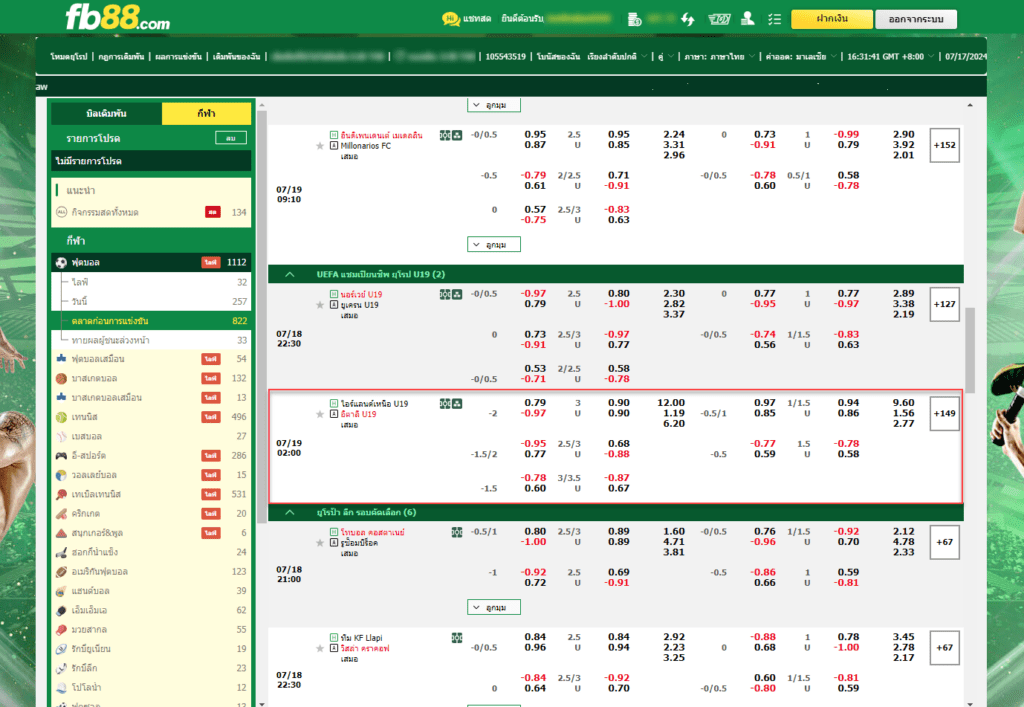Image resolution: width=1024 pixels, height=707 pixels.
Task: Click the gamepad icon beside อี-สปอร์ต
Action: point(61,455)
